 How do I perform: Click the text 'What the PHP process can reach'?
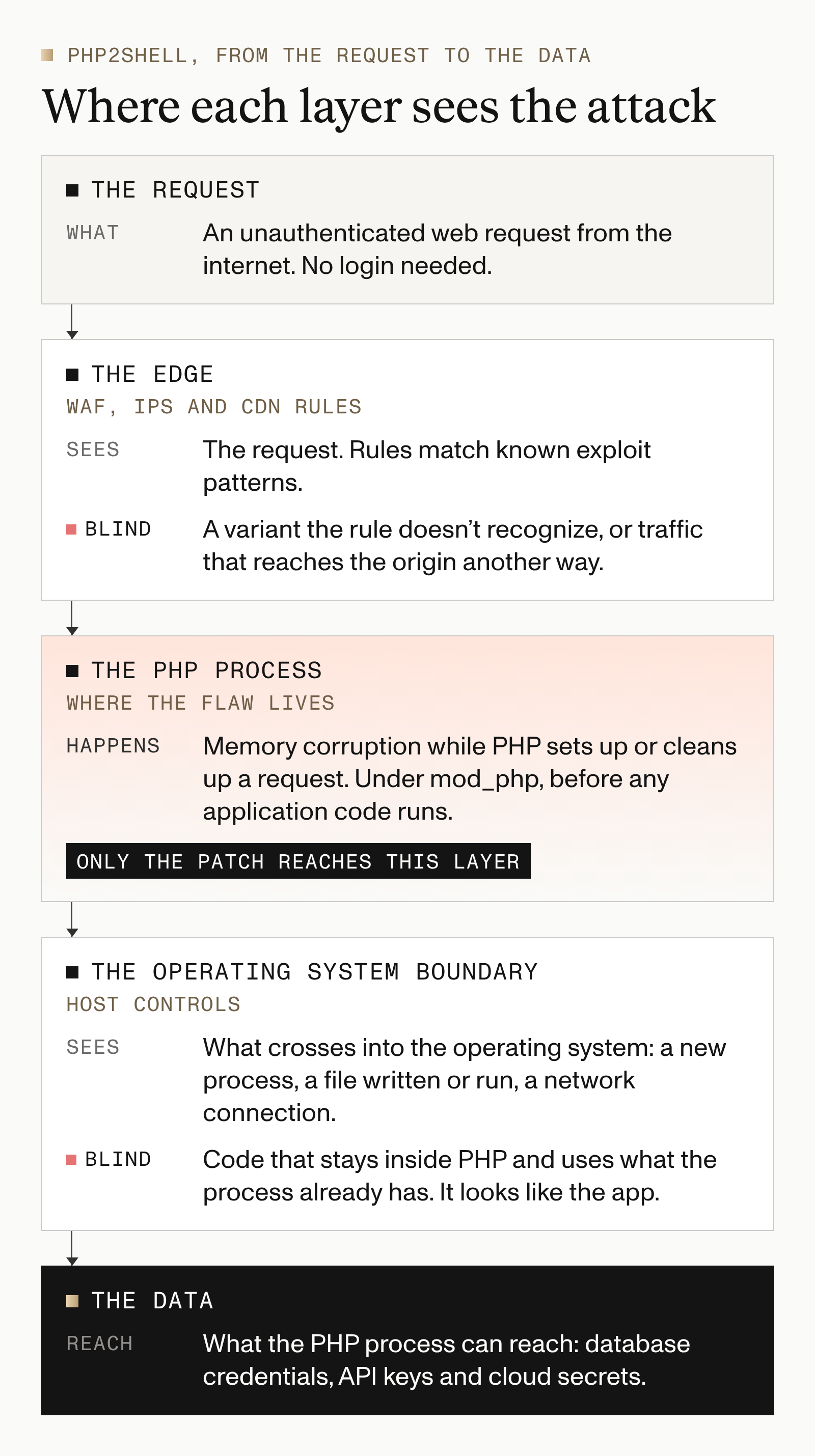pyautogui.click(x=391, y=1343)
